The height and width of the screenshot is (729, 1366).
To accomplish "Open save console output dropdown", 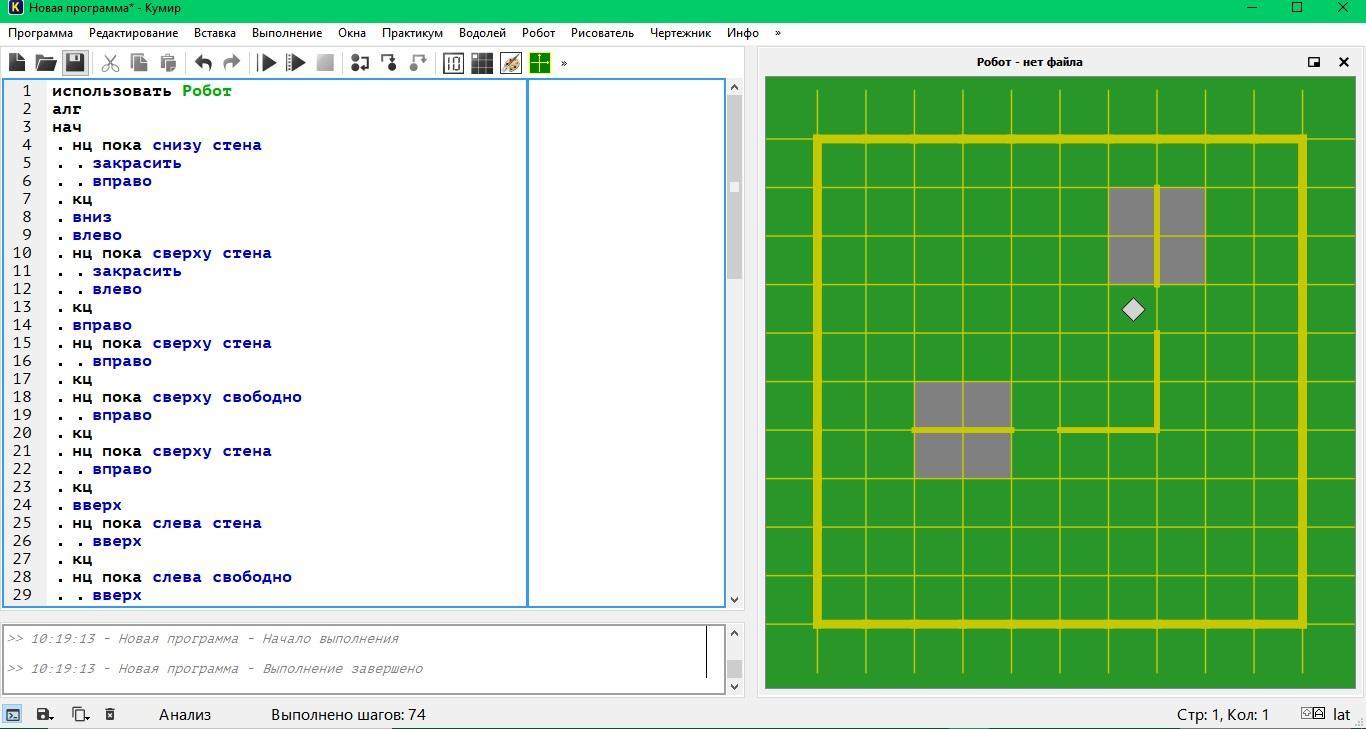I will pyautogui.click(x=44, y=714).
